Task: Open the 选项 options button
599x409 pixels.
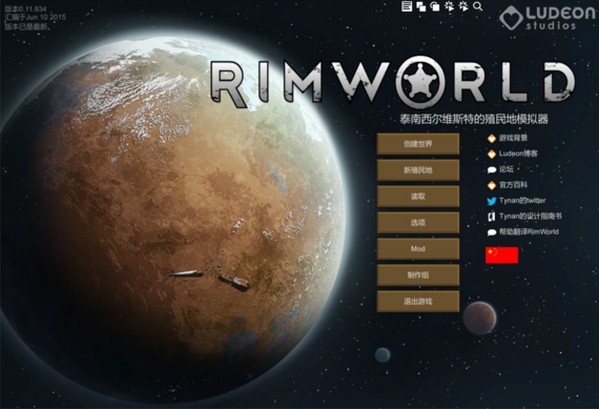Action: (418, 223)
